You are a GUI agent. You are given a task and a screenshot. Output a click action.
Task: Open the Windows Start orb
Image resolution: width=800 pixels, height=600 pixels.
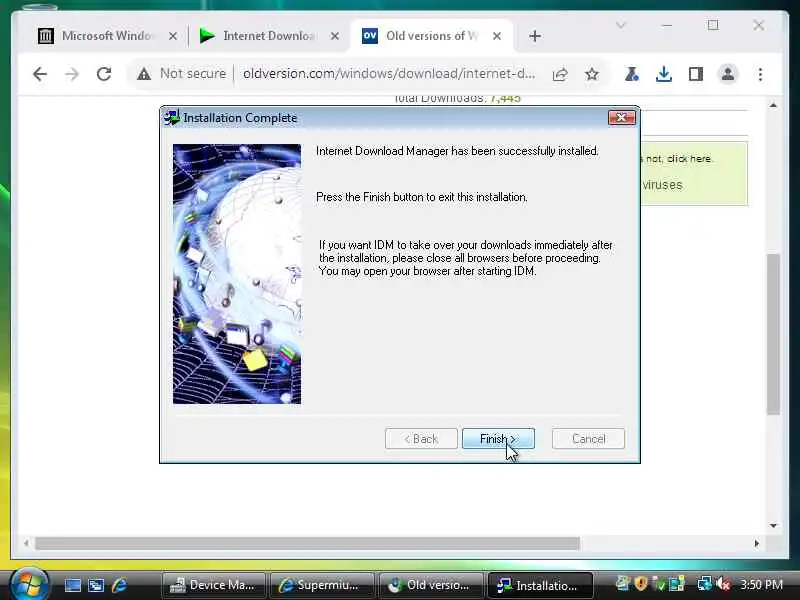click(29, 584)
